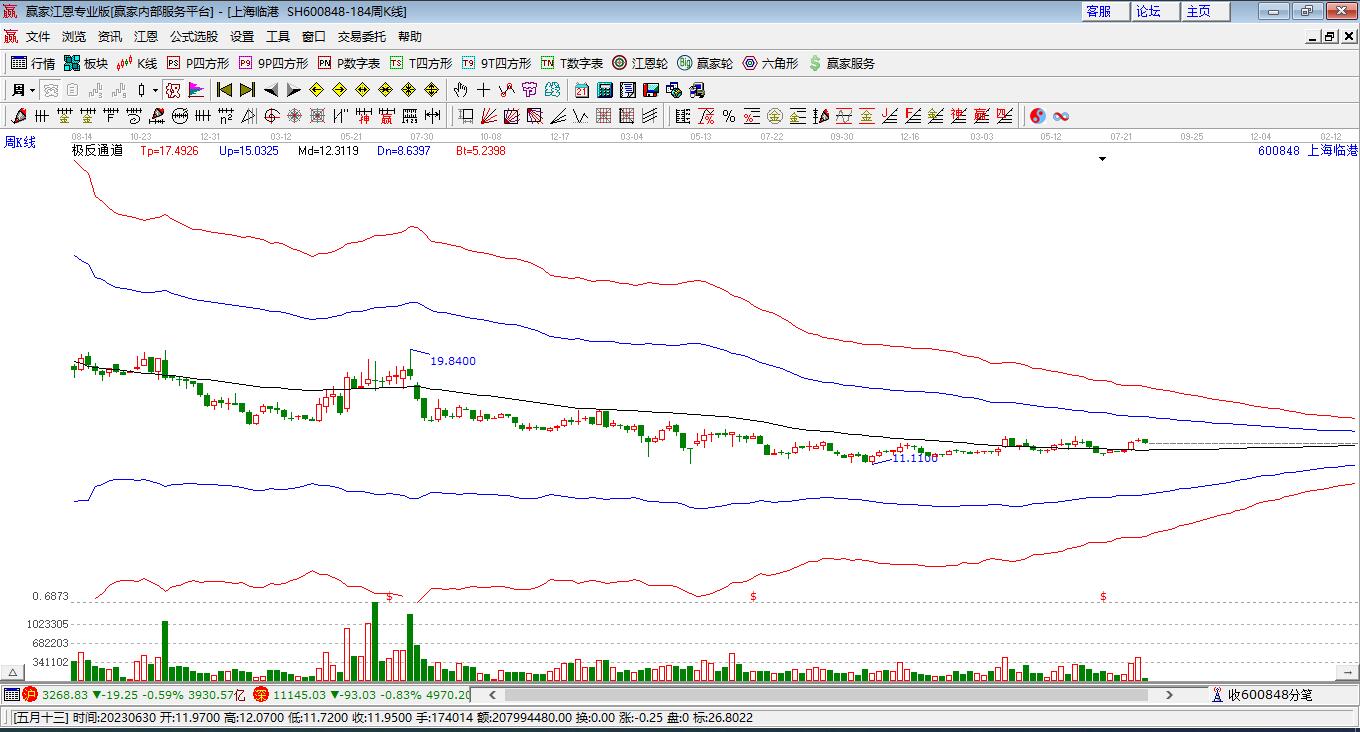The image size is (1360, 732).
Task: Select the fan lines drawing tool
Action: coord(489,116)
